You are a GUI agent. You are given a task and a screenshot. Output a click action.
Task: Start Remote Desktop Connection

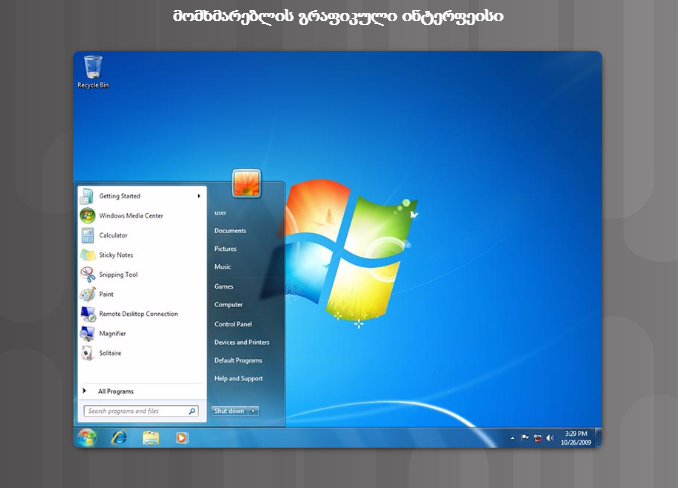[x=137, y=314]
